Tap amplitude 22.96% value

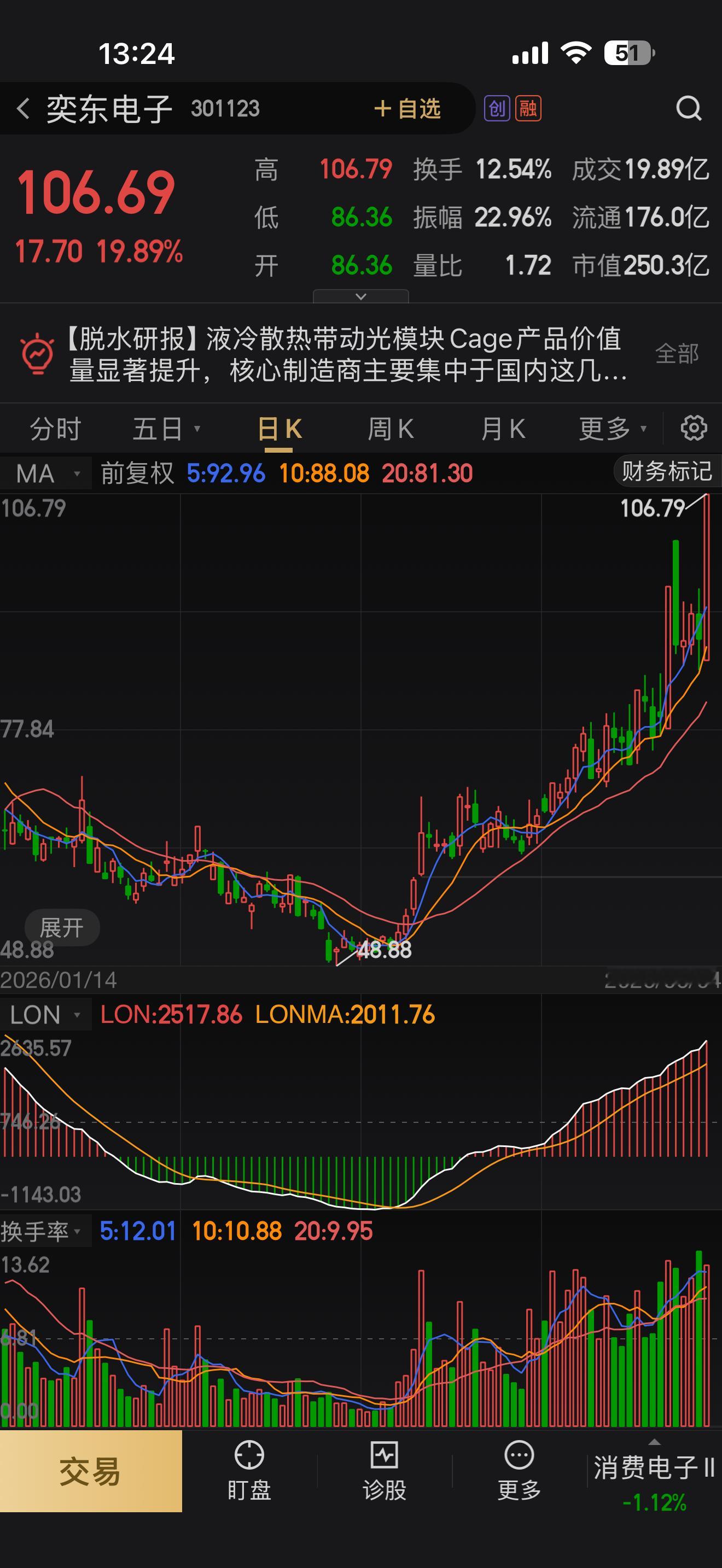coord(513,217)
